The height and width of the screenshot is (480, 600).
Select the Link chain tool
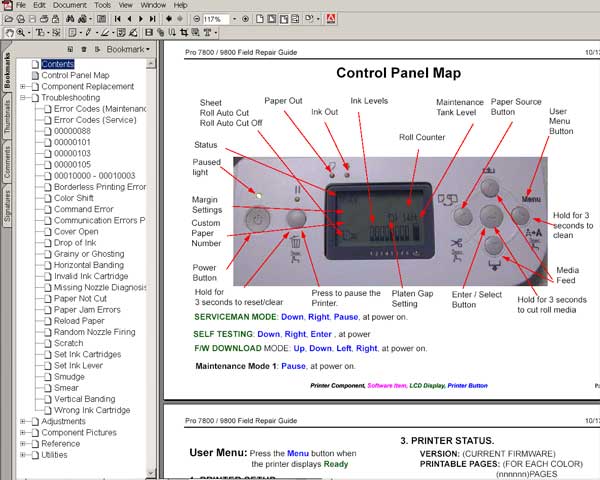click(160, 33)
